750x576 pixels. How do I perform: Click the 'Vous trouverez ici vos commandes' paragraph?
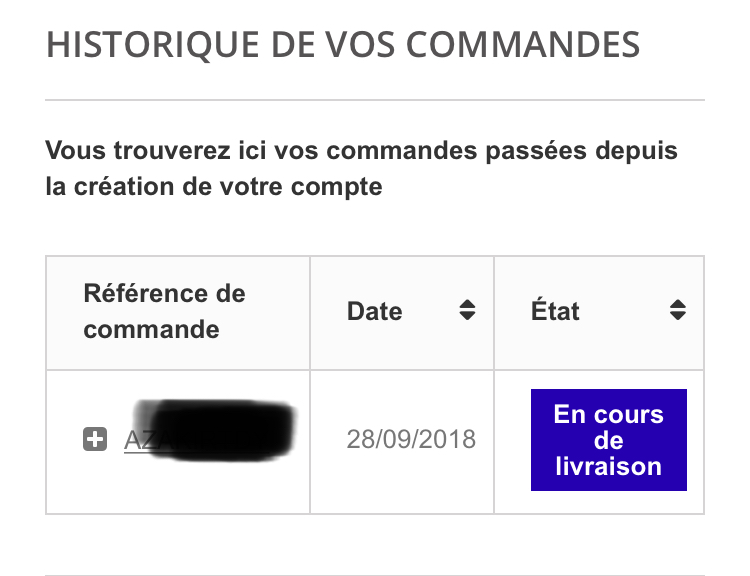pyautogui.click(x=361, y=168)
